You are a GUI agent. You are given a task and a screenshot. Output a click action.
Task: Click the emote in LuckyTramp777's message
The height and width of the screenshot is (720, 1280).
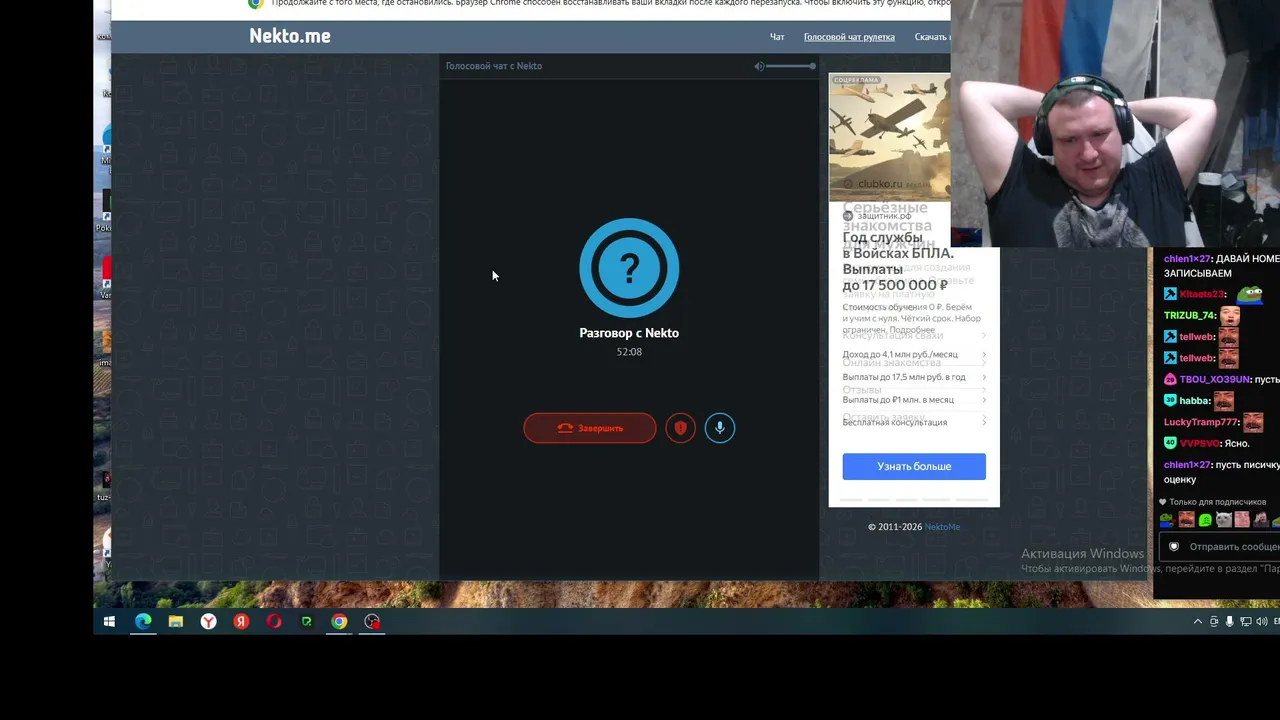coord(1253,422)
